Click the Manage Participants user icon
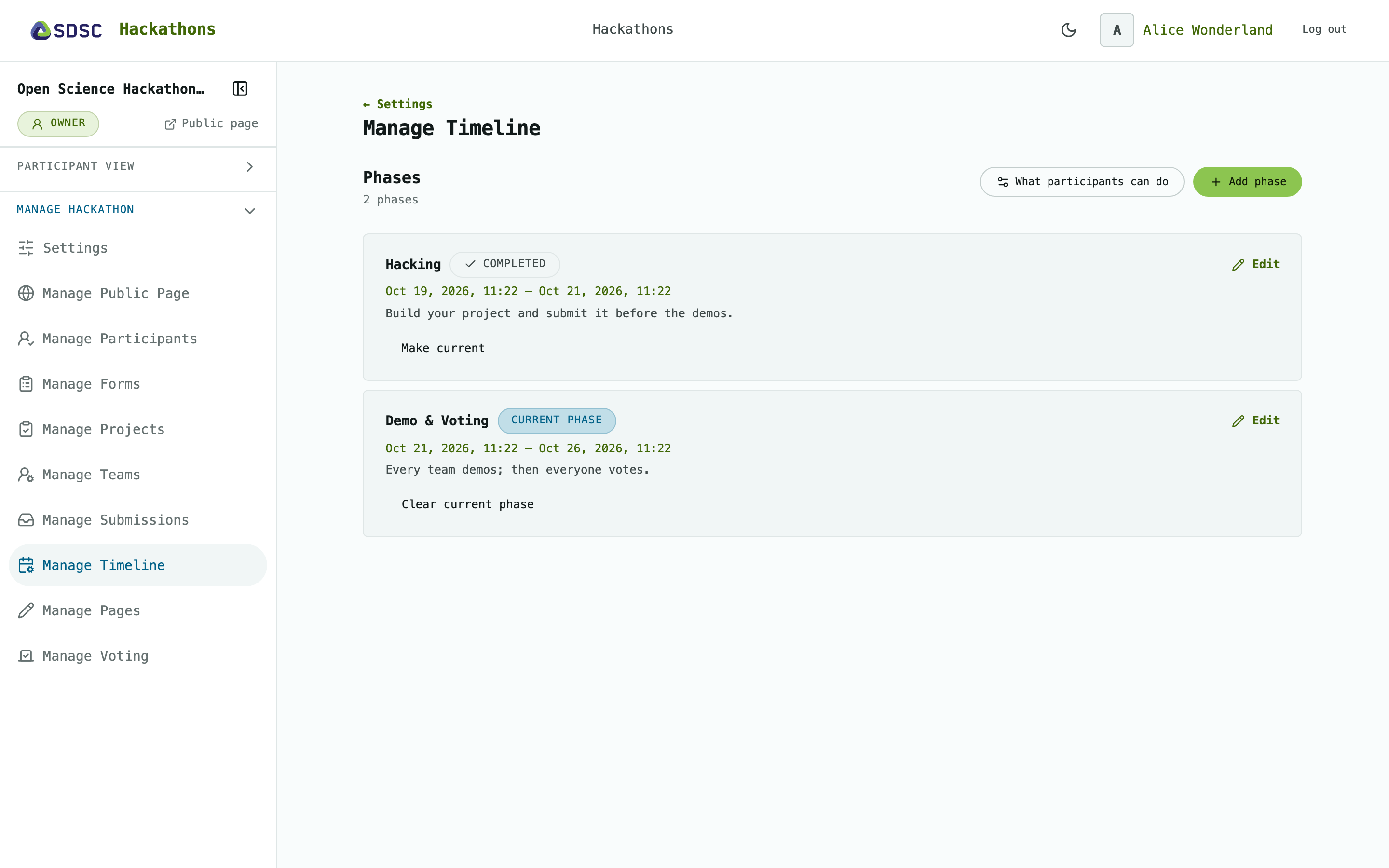The height and width of the screenshot is (868, 1389). pyautogui.click(x=26, y=339)
